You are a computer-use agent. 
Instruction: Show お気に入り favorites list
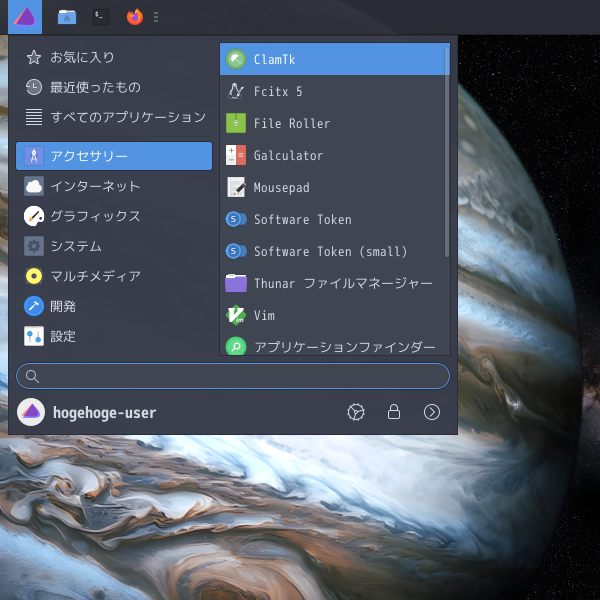114,57
